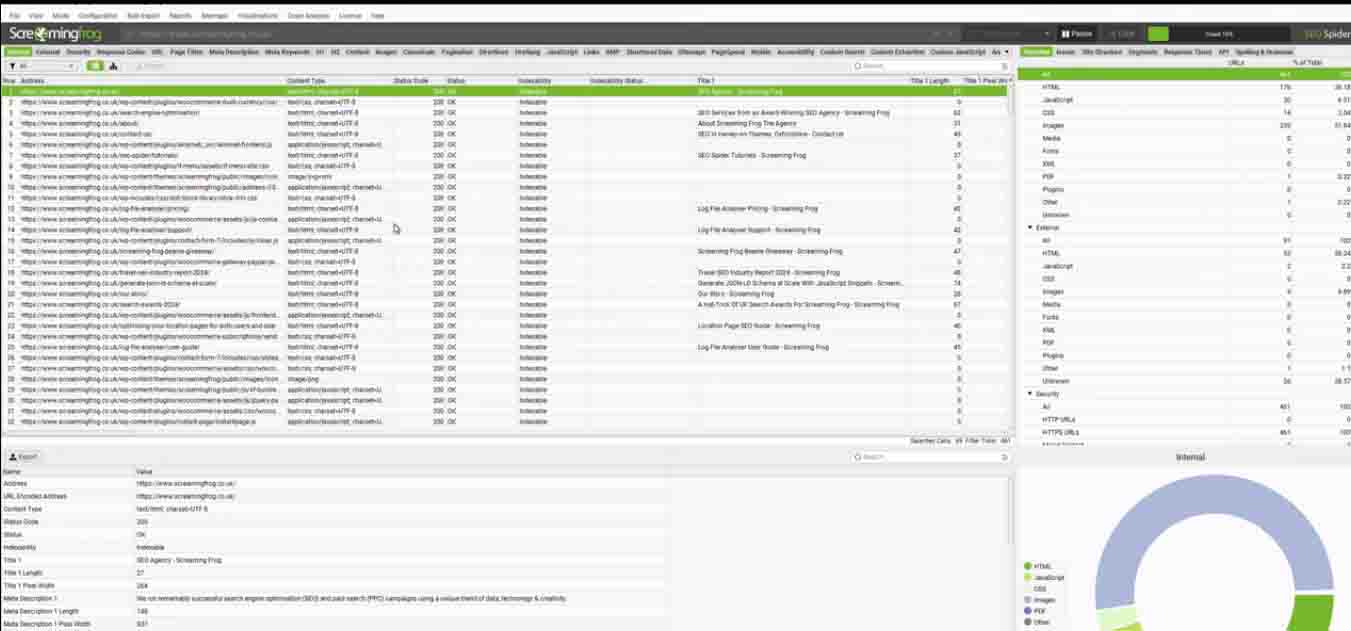This screenshot has width=1351, height=631.
Task: Open the Overview tab in right panel
Action: tap(1037, 51)
